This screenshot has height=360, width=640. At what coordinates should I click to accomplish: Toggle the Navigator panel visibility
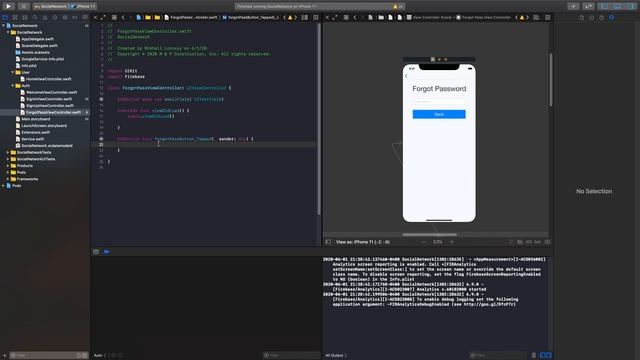[x=604, y=6]
